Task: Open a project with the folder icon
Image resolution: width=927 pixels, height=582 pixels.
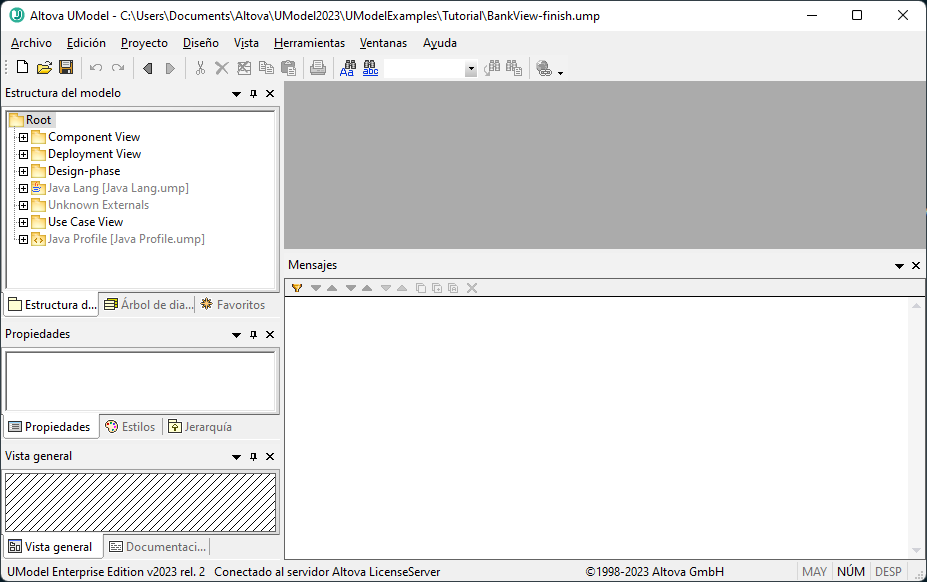Action: [x=44, y=68]
